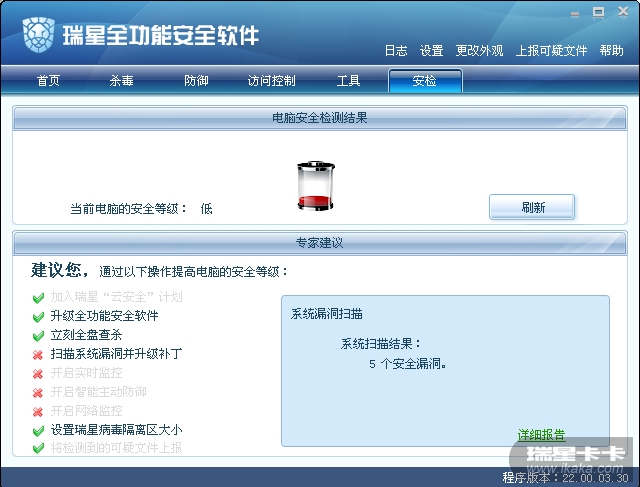Click the 5 个安全漏洞 result text

coord(407,363)
